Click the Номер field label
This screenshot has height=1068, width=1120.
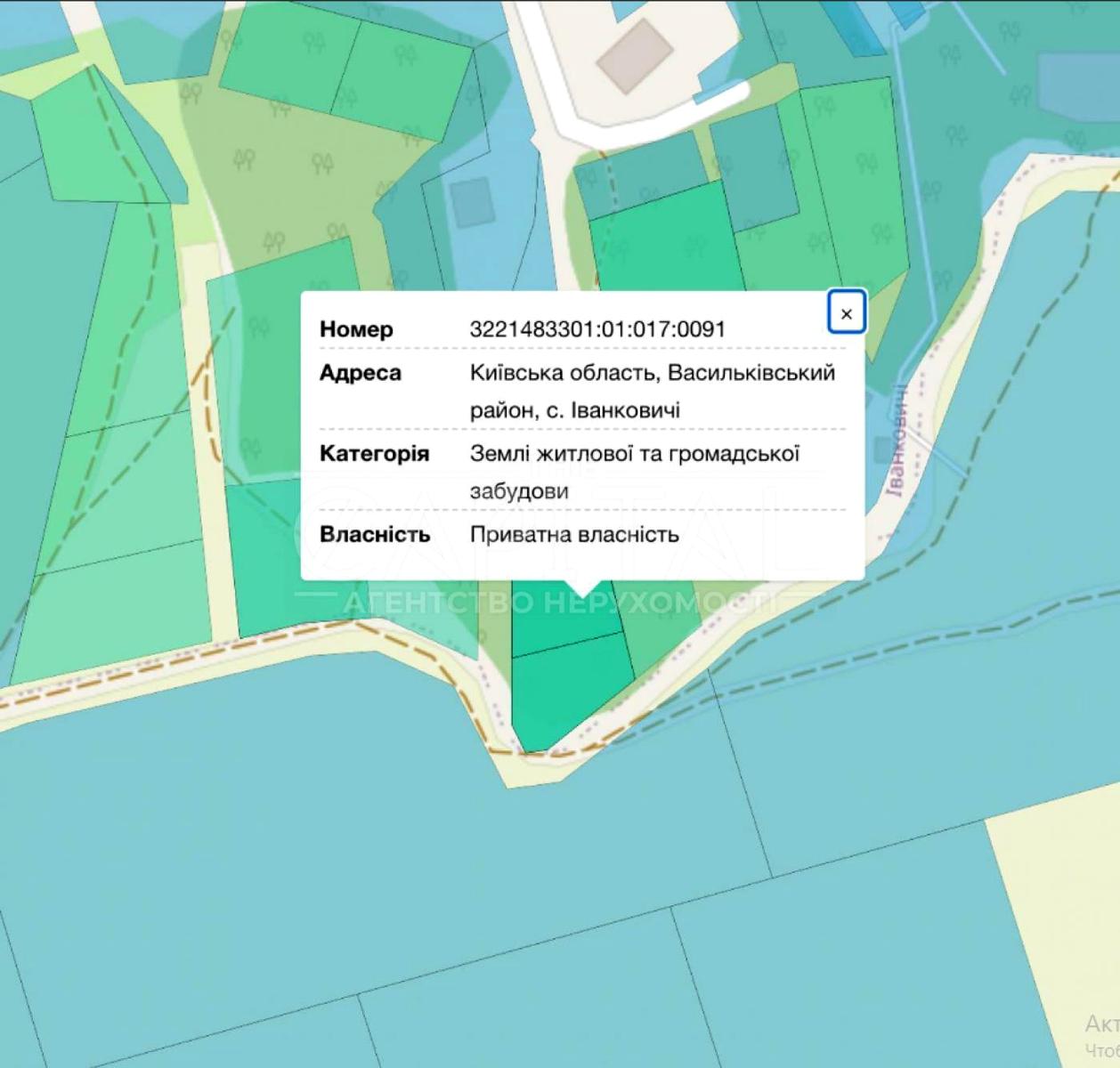[356, 329]
